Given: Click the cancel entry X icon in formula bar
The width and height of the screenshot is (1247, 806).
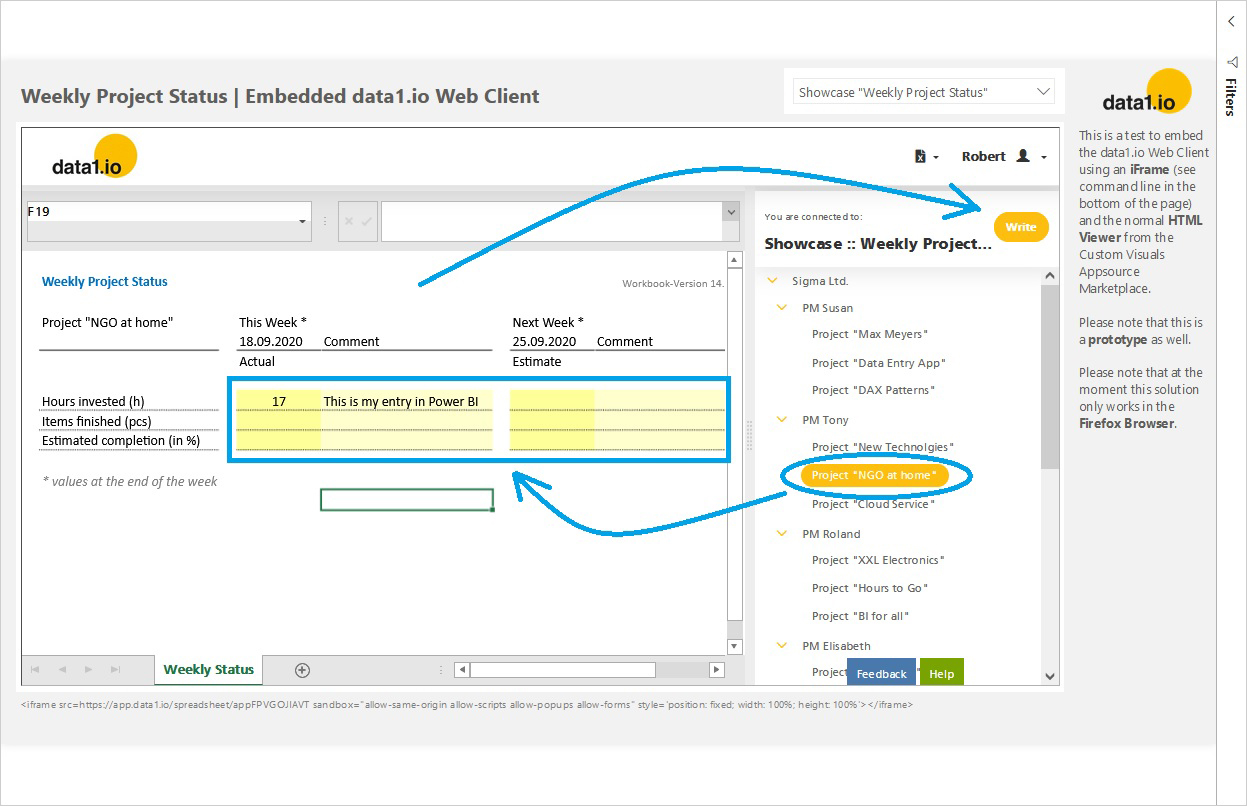Looking at the screenshot, I should (x=348, y=221).
